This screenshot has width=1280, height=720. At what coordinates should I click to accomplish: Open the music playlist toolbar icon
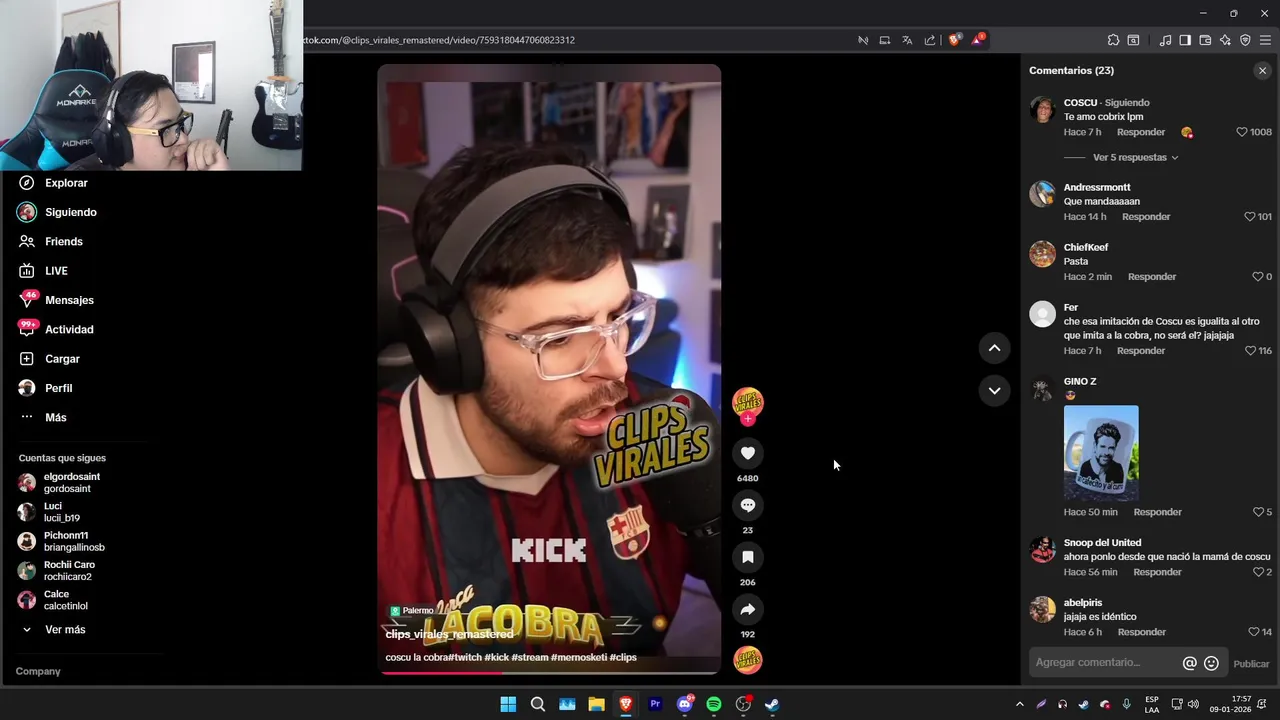click(1165, 40)
